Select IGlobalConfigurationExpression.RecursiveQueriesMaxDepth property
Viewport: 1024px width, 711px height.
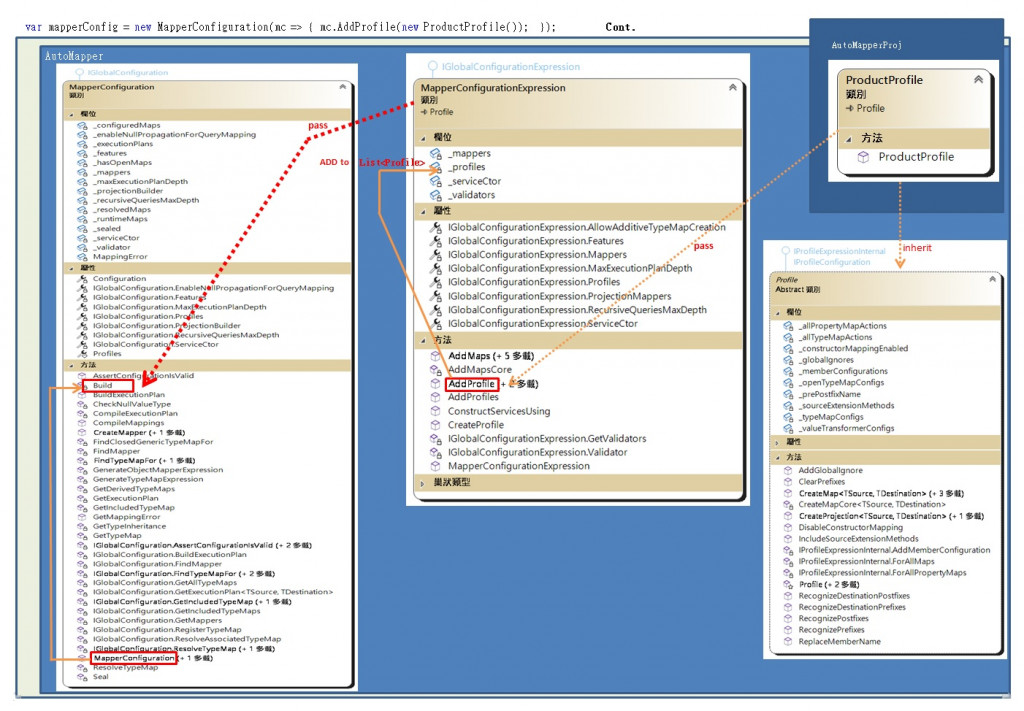tap(577, 310)
